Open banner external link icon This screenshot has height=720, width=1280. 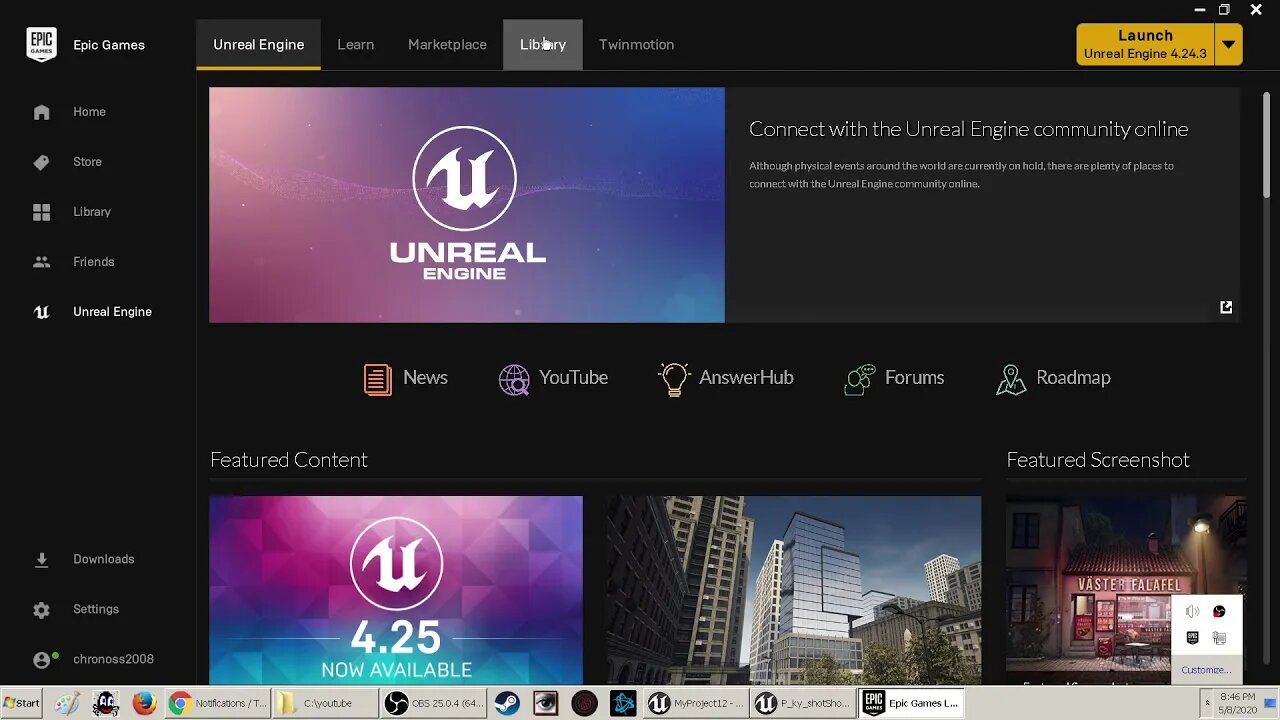(1226, 307)
